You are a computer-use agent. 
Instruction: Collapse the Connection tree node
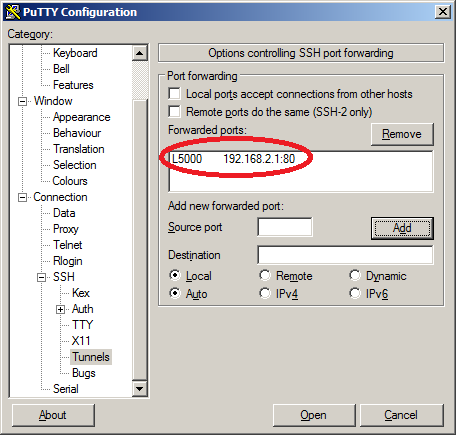[22, 197]
